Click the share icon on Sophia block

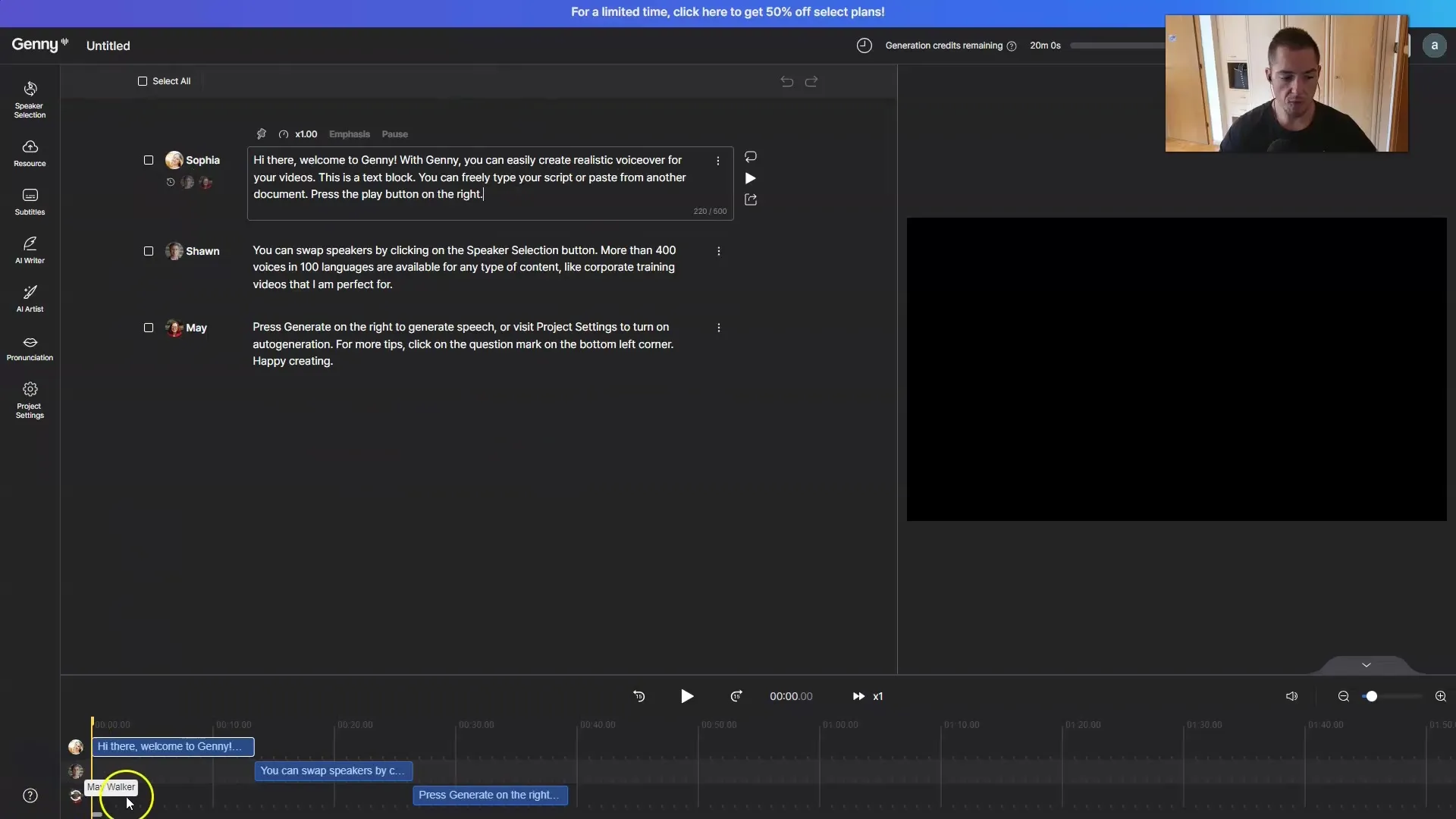coord(751,199)
